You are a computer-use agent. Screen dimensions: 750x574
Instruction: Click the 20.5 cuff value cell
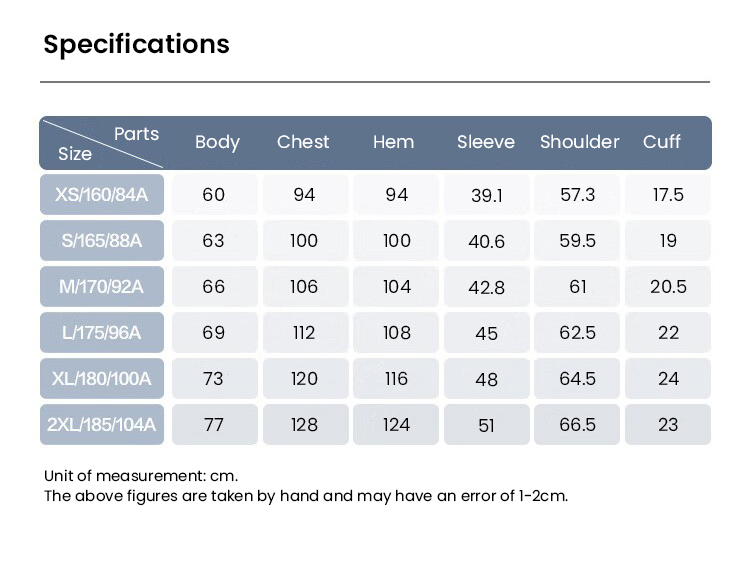click(668, 287)
